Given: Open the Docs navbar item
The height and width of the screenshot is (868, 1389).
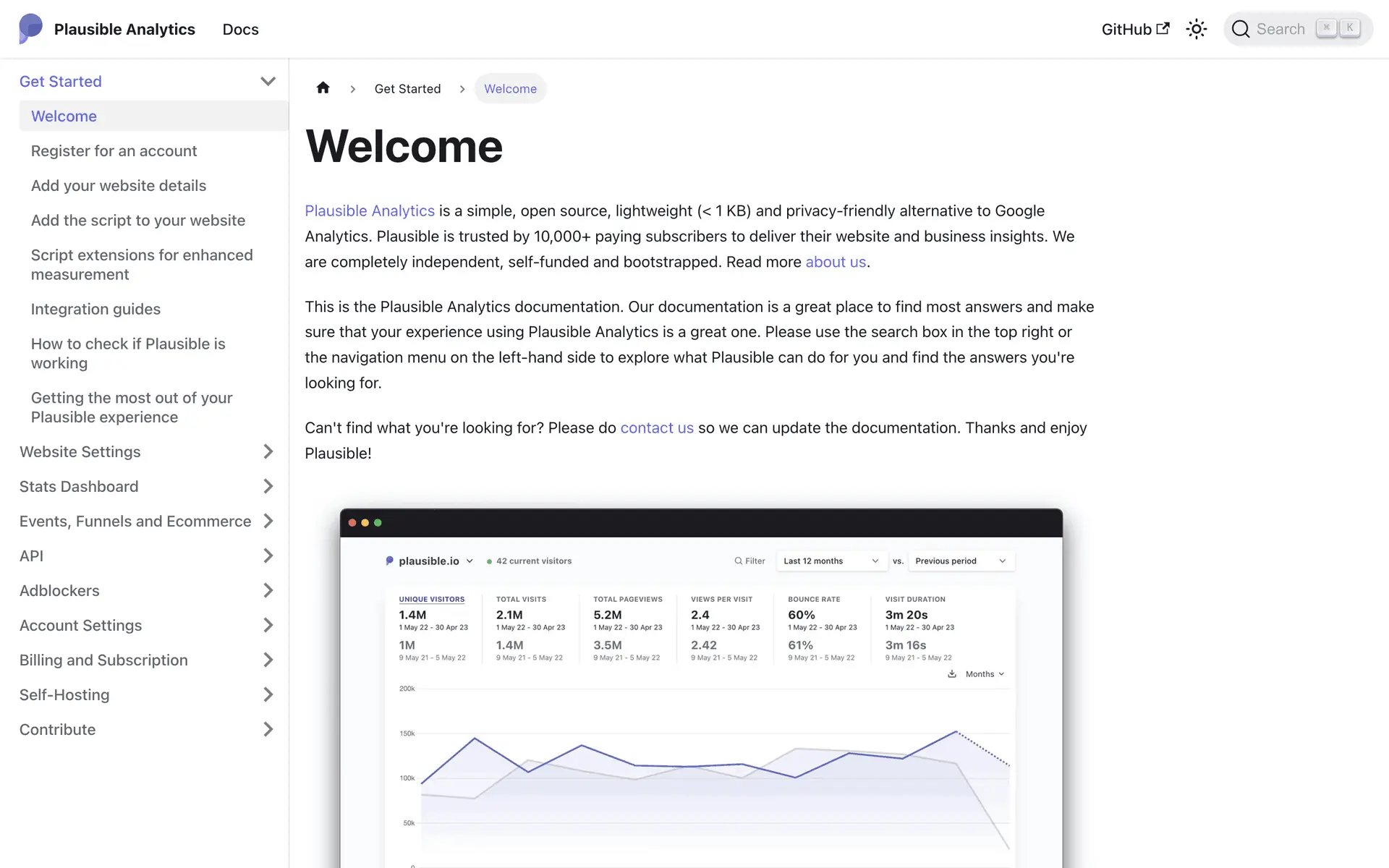Looking at the screenshot, I should (240, 29).
